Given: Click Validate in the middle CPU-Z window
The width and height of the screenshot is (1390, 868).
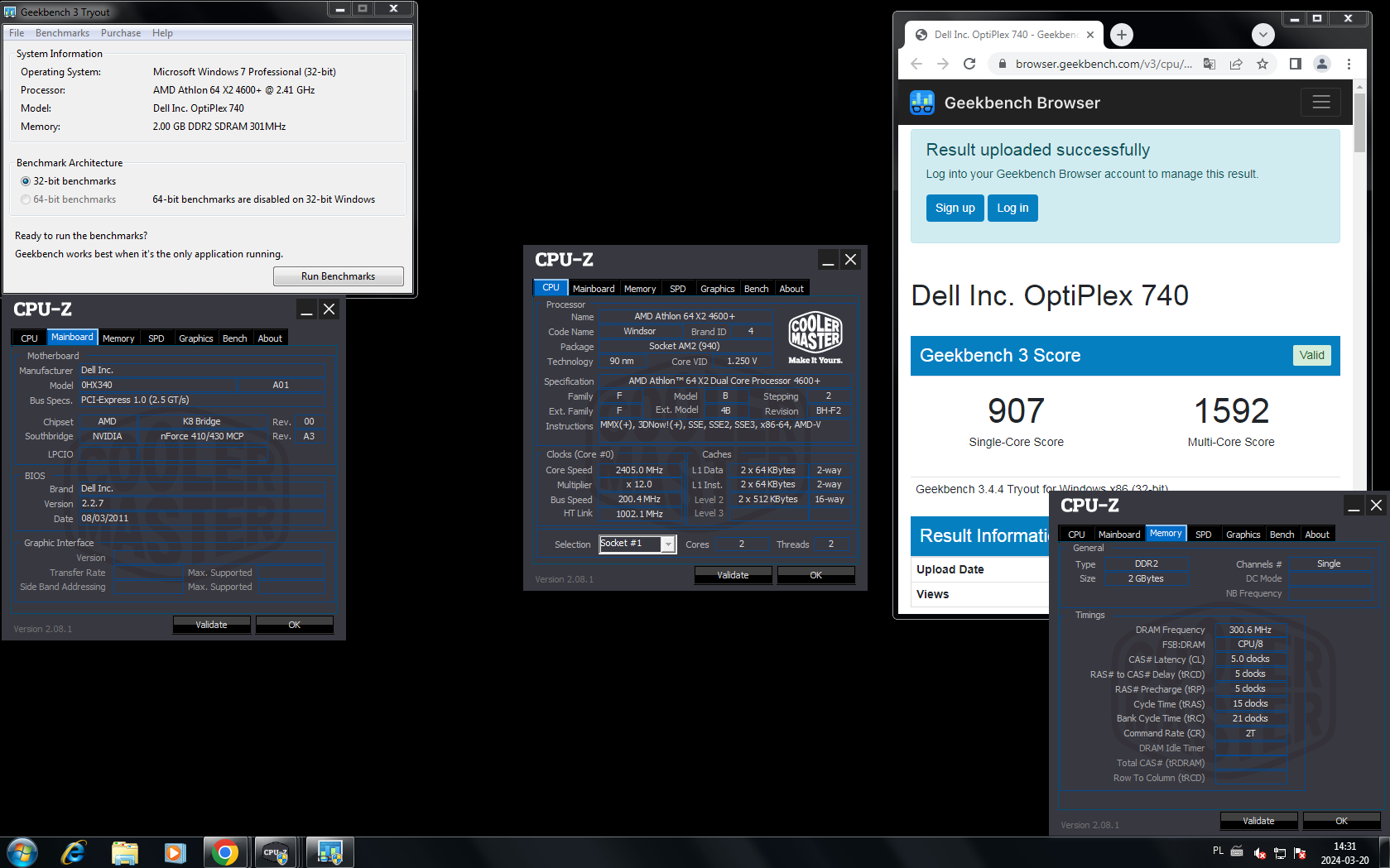Looking at the screenshot, I should [733, 575].
